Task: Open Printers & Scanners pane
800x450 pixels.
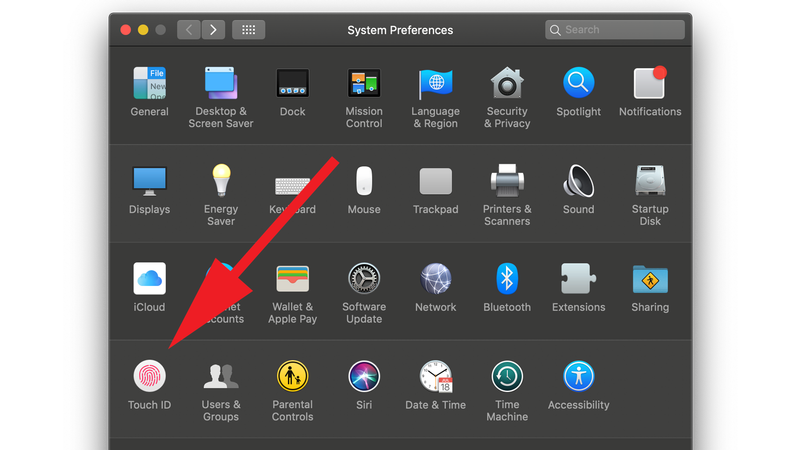Action: 507,181
